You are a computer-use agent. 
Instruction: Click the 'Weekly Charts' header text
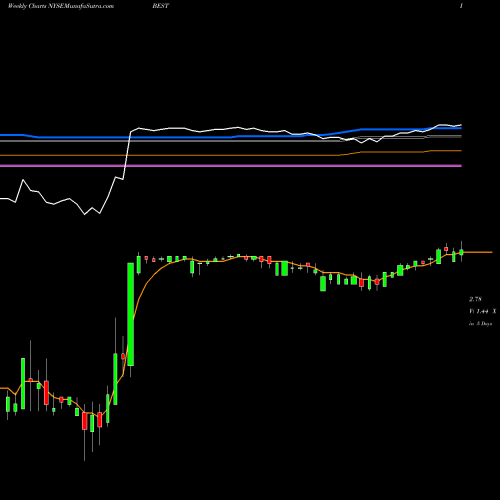click(x=27, y=6)
